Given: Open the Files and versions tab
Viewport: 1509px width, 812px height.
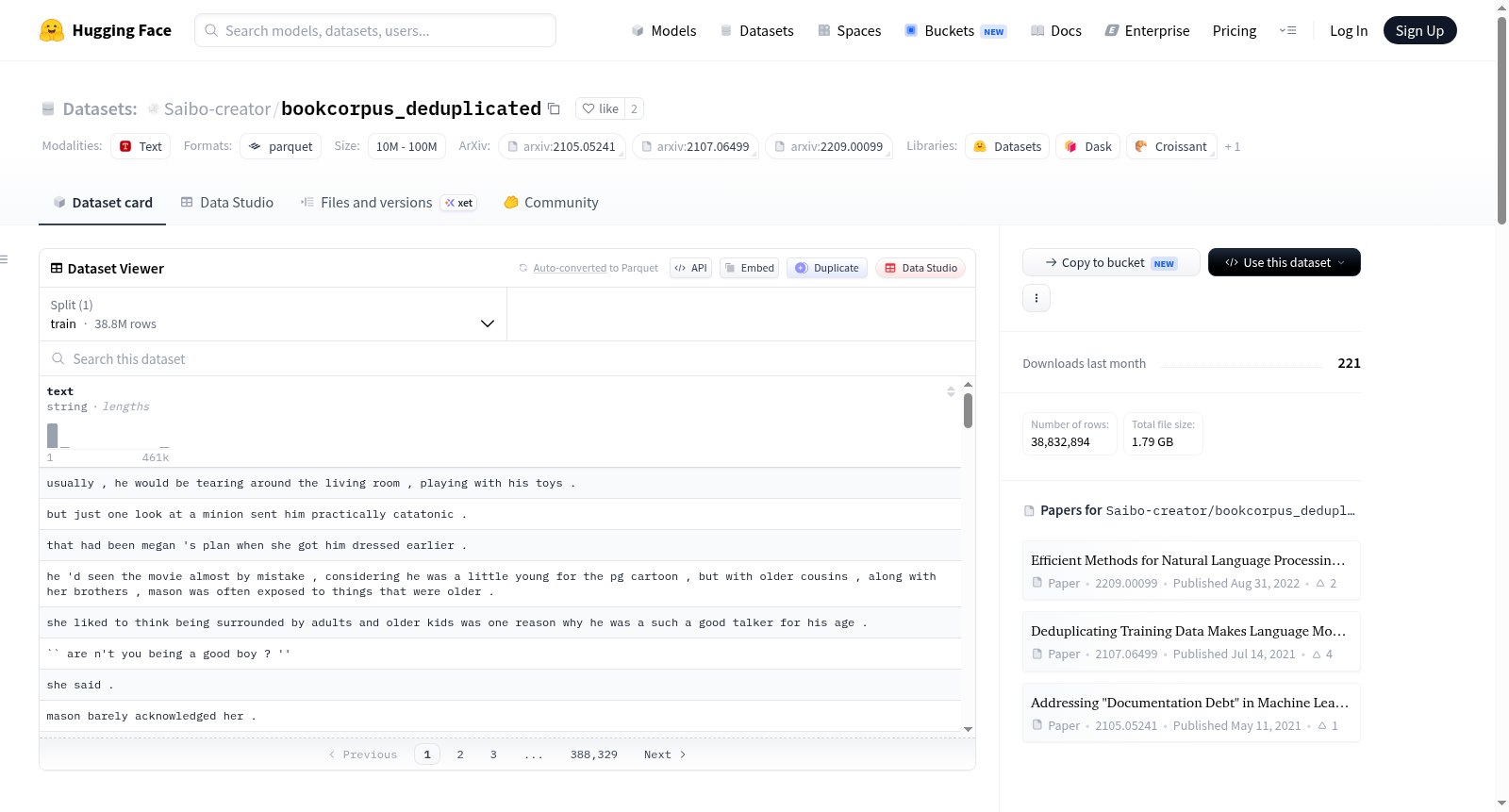Looking at the screenshot, I should (x=389, y=203).
